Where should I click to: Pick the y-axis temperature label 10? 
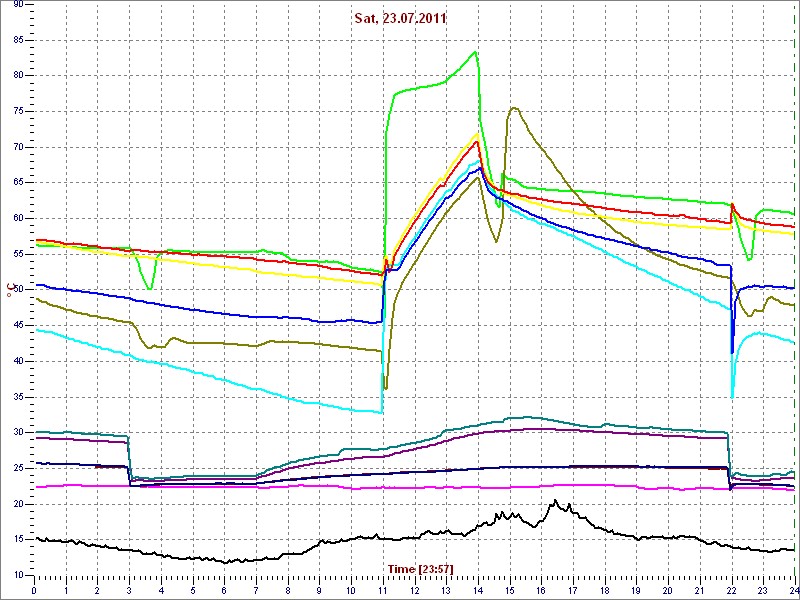(x=17, y=575)
